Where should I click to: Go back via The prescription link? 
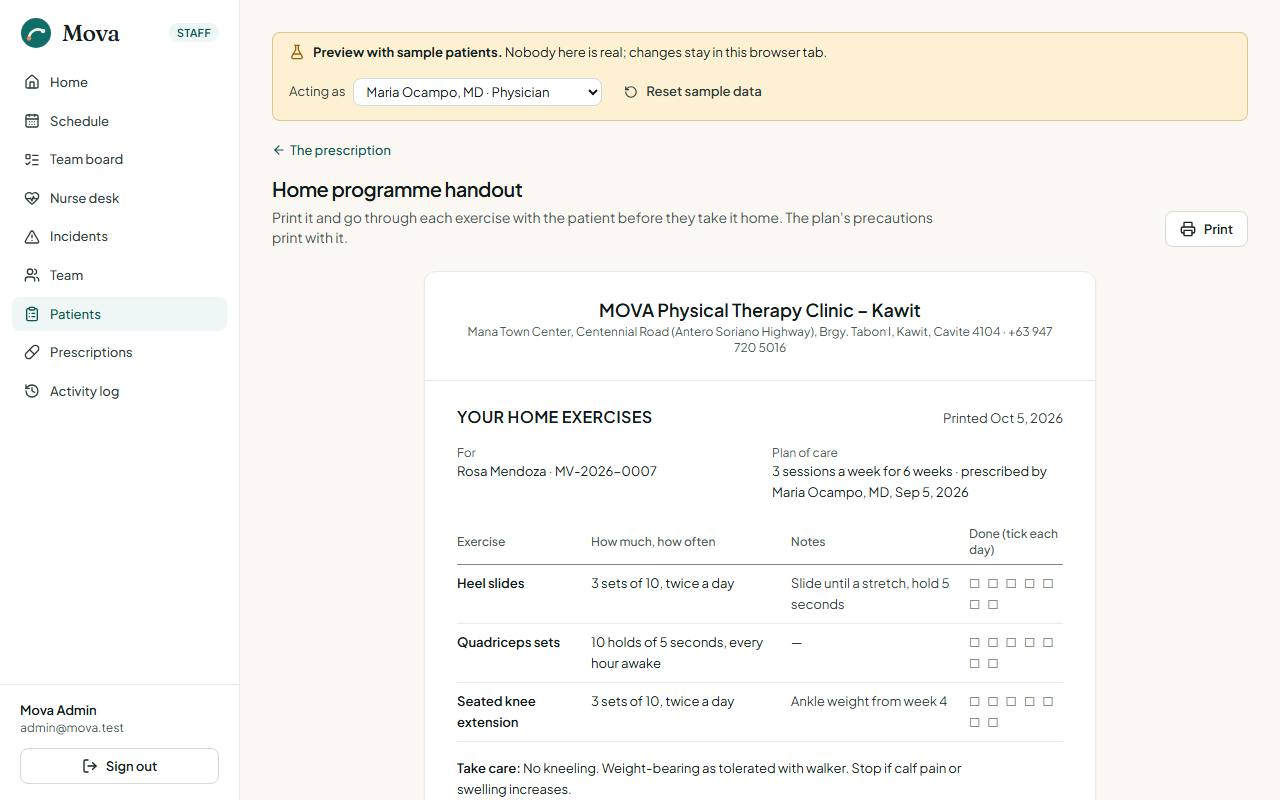[332, 150]
